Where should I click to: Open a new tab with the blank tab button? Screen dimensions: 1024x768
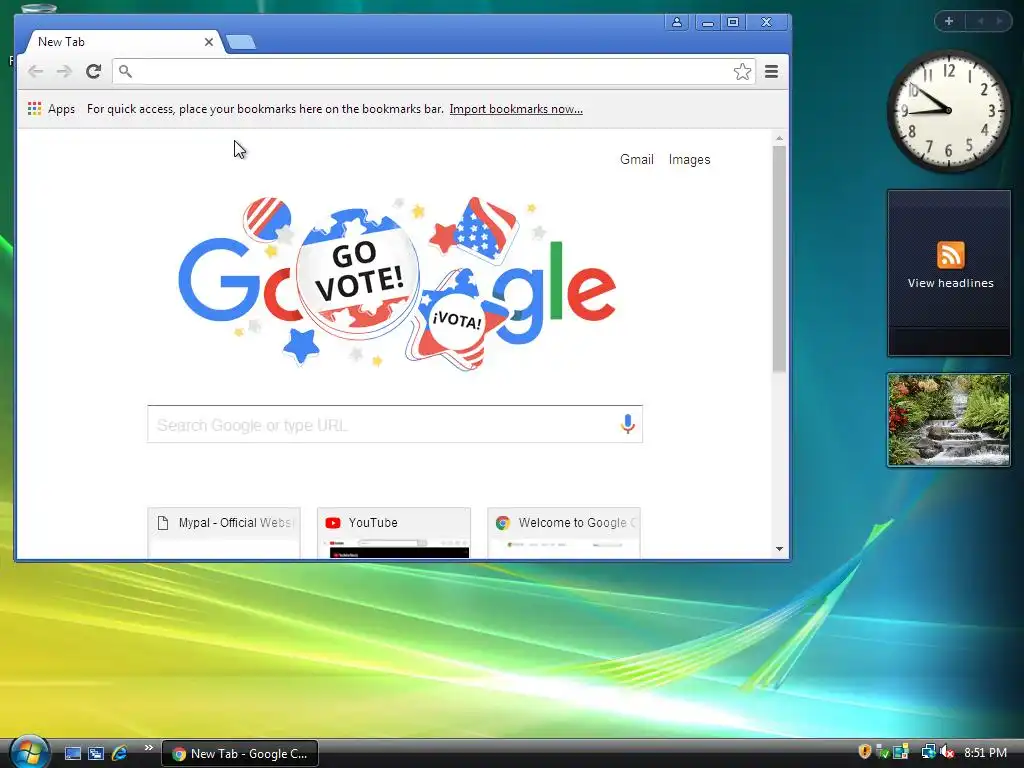click(241, 42)
